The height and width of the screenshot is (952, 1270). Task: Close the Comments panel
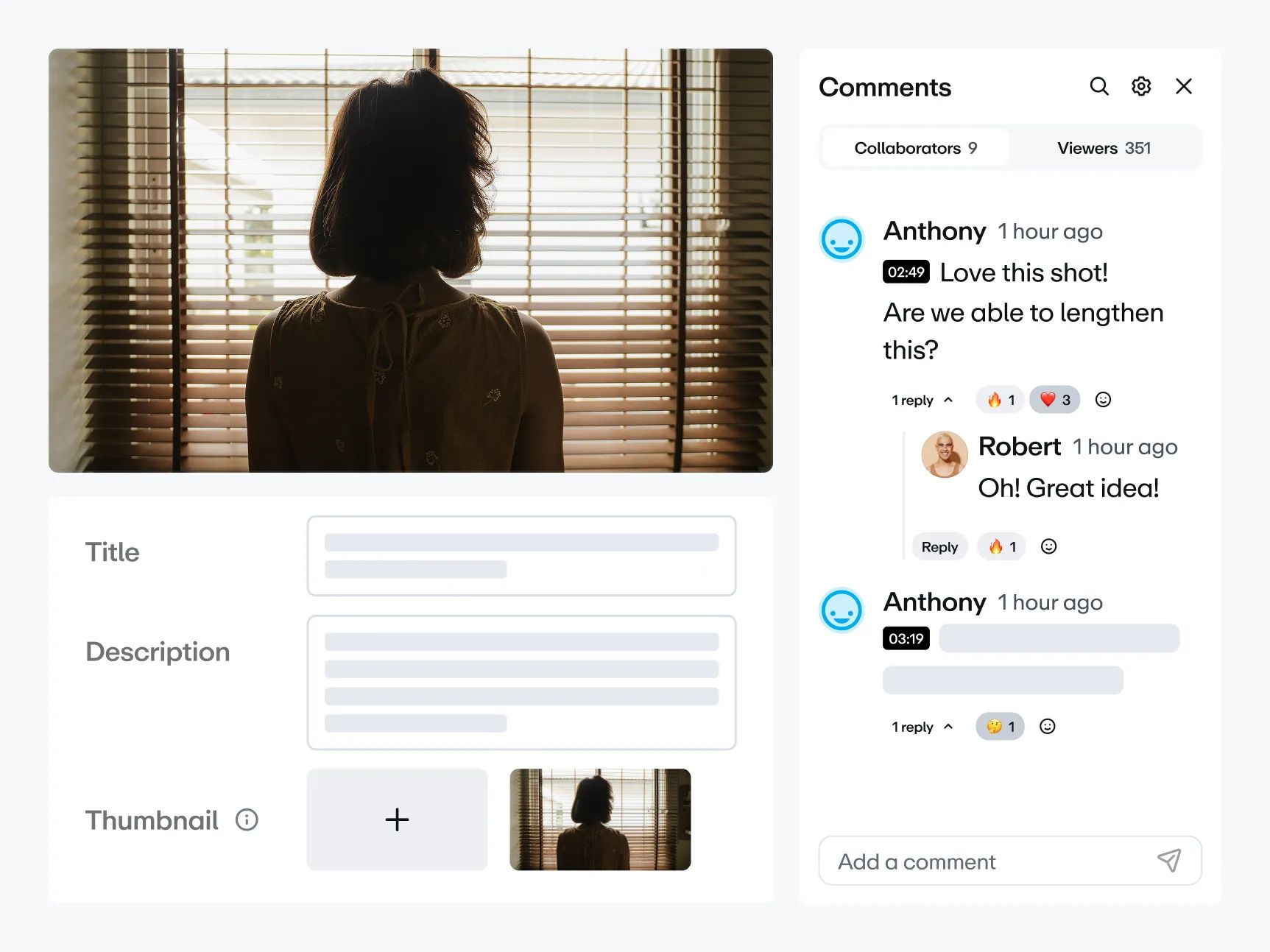coord(1184,86)
